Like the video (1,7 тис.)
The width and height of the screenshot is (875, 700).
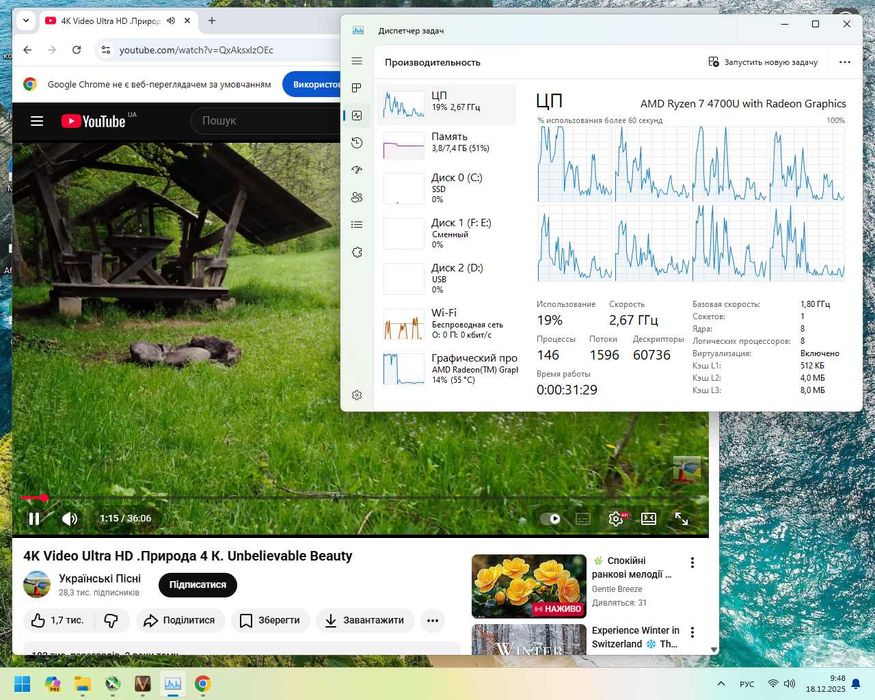coord(58,620)
